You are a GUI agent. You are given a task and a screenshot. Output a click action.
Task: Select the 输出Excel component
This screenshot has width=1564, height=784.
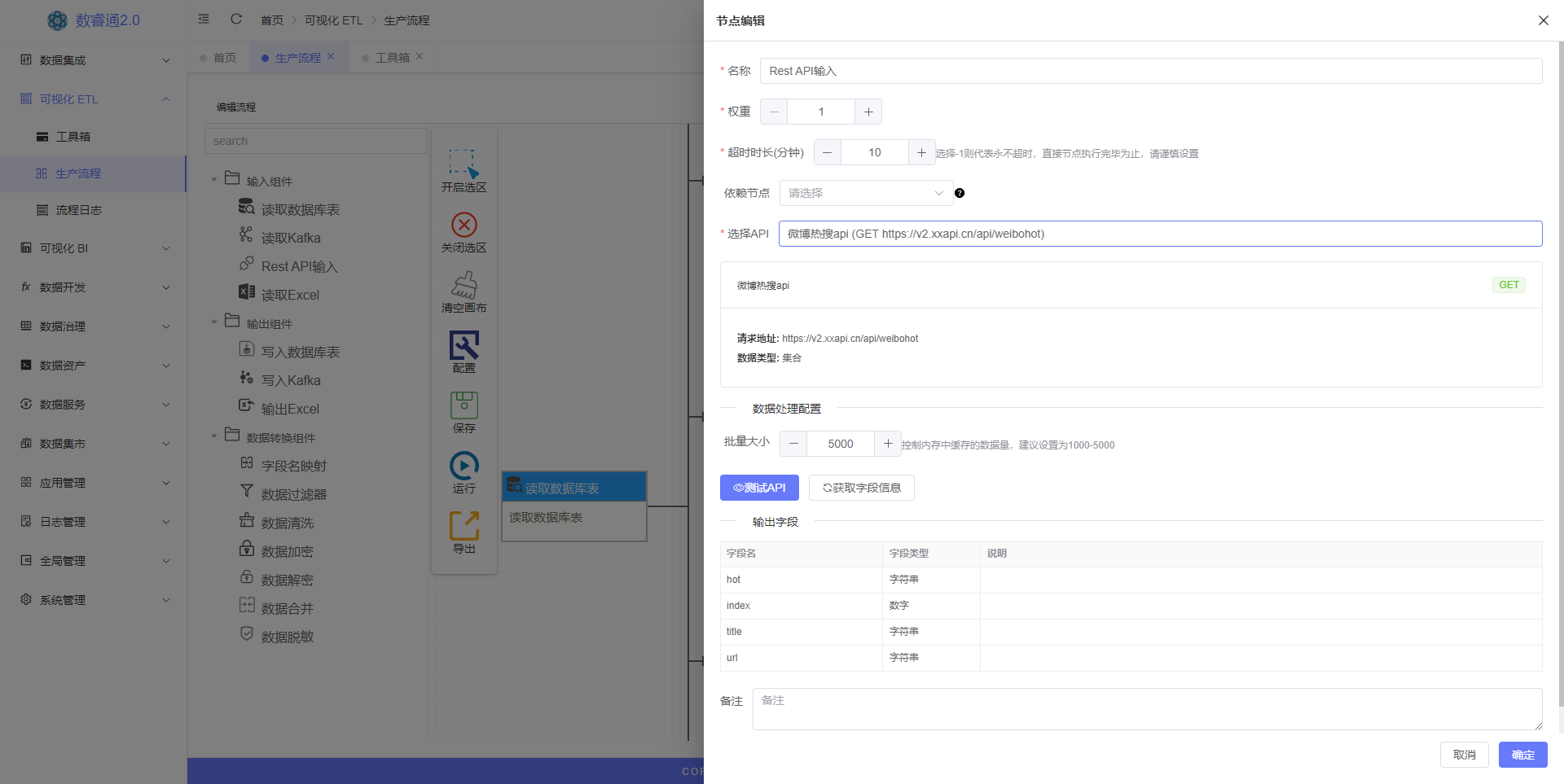(x=279, y=409)
